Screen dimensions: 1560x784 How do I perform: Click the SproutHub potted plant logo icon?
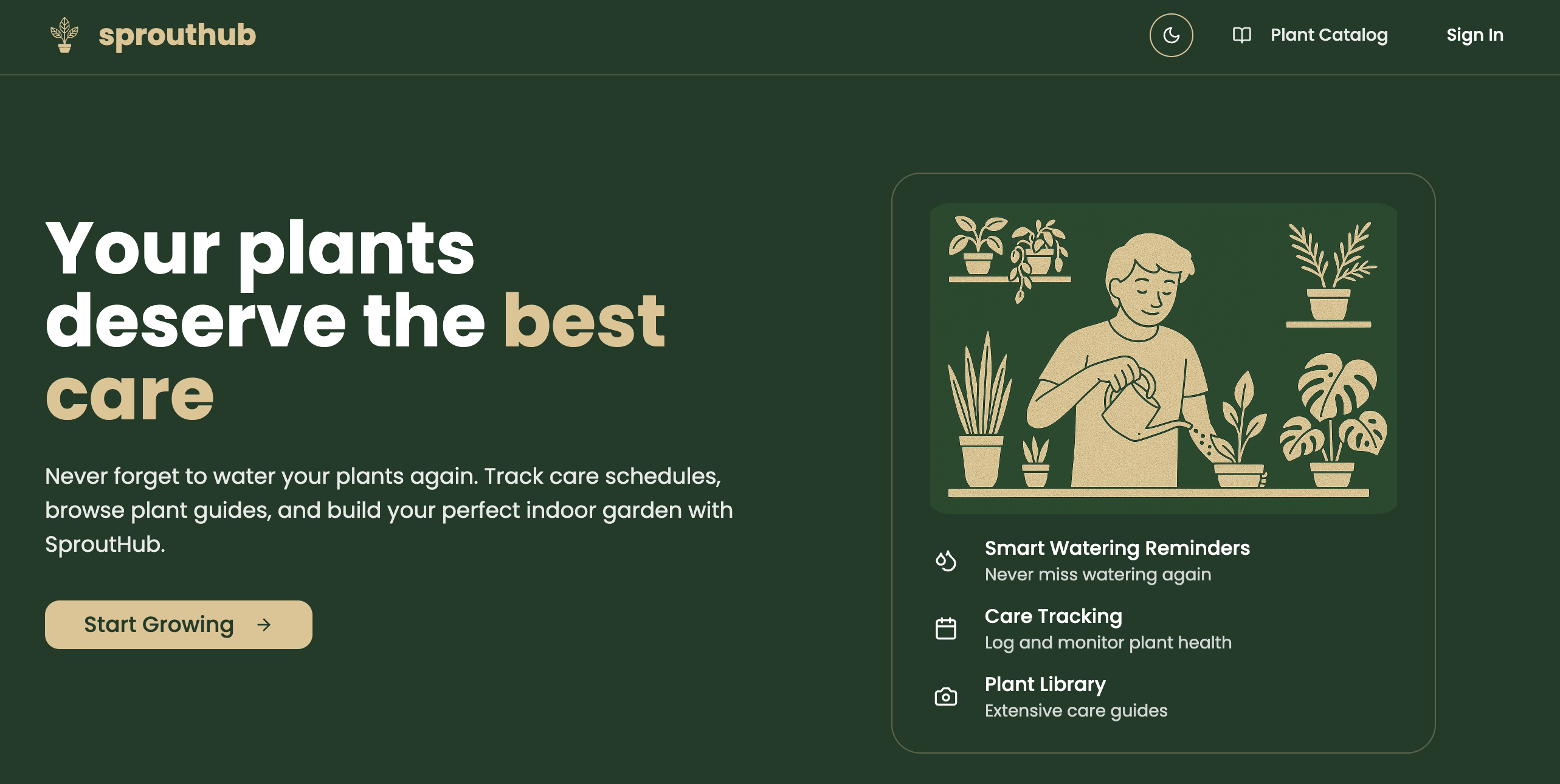[64, 35]
